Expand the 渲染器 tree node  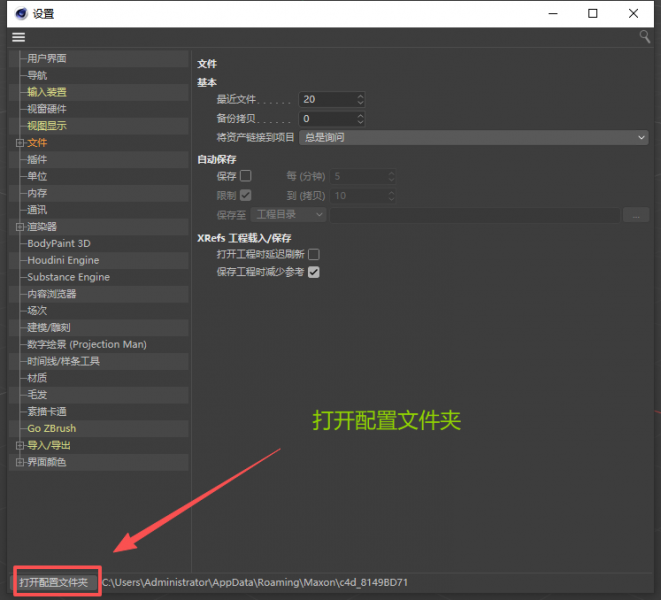(19, 227)
